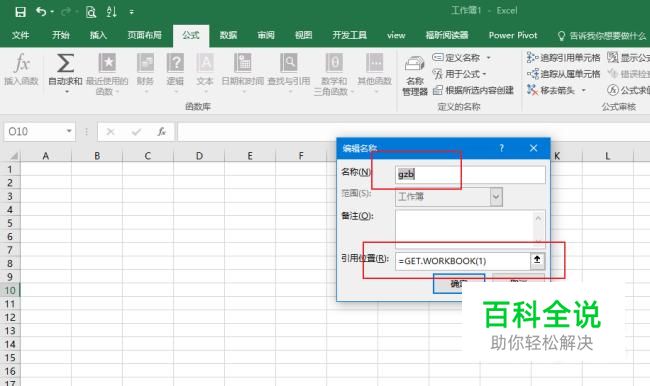Image resolution: width=650 pixels, height=386 pixels.
Task: Expand Remove Arrows dropdown arrow
Action: tap(584, 90)
